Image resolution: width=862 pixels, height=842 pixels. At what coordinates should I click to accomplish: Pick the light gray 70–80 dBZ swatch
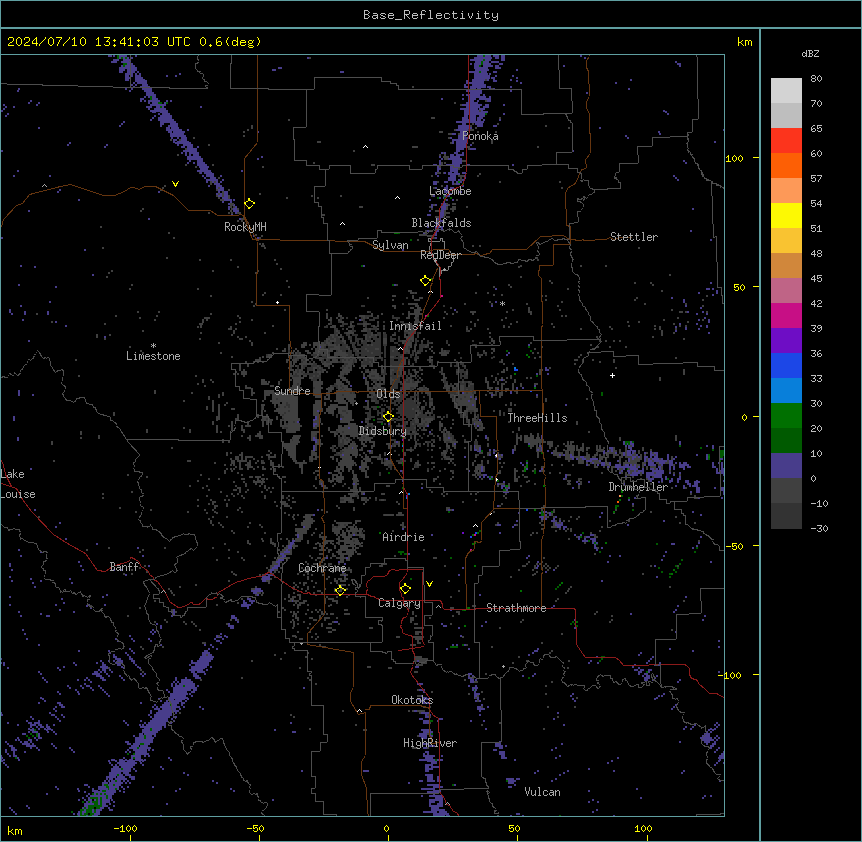point(786,91)
